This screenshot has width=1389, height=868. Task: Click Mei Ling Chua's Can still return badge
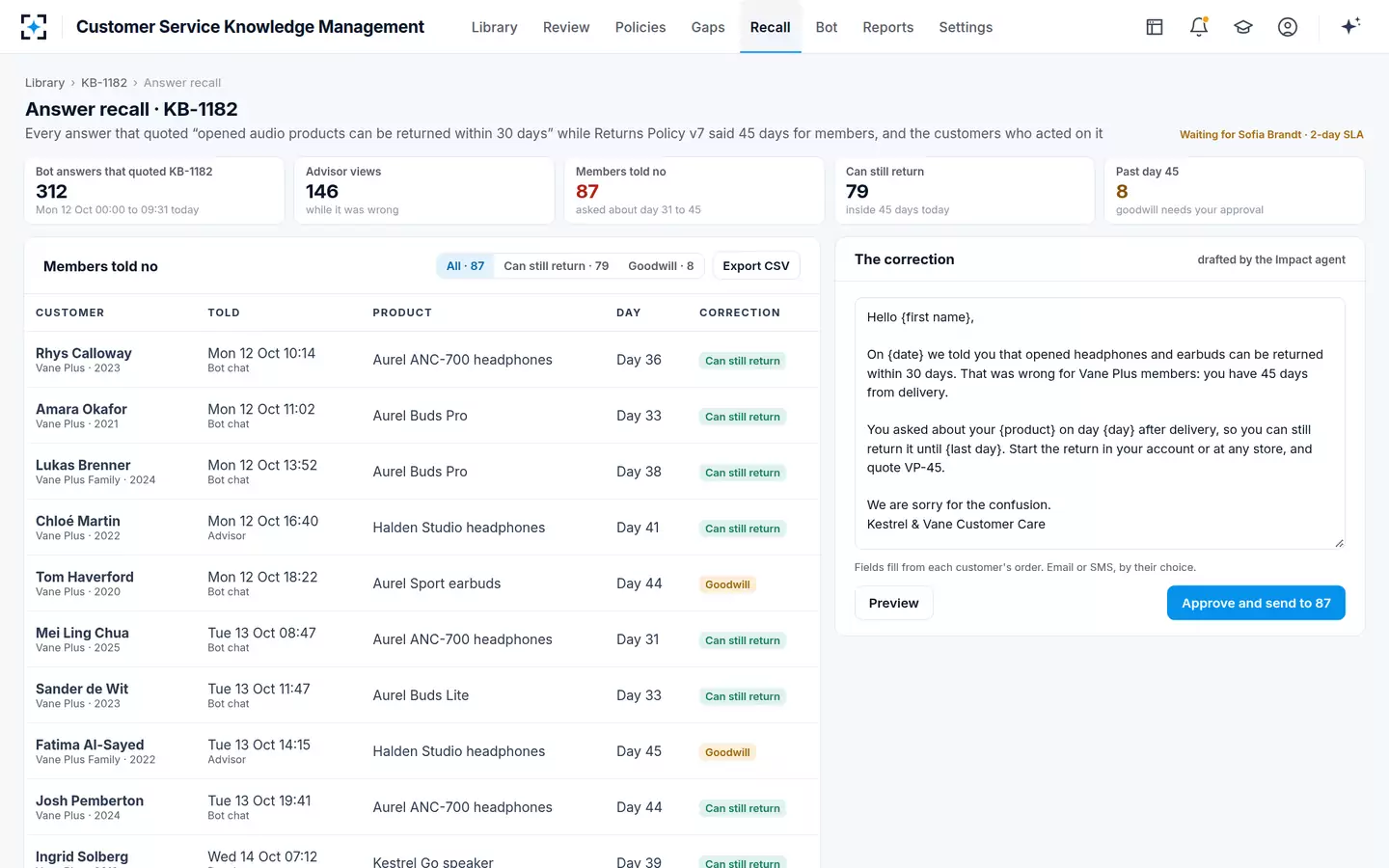click(x=743, y=640)
